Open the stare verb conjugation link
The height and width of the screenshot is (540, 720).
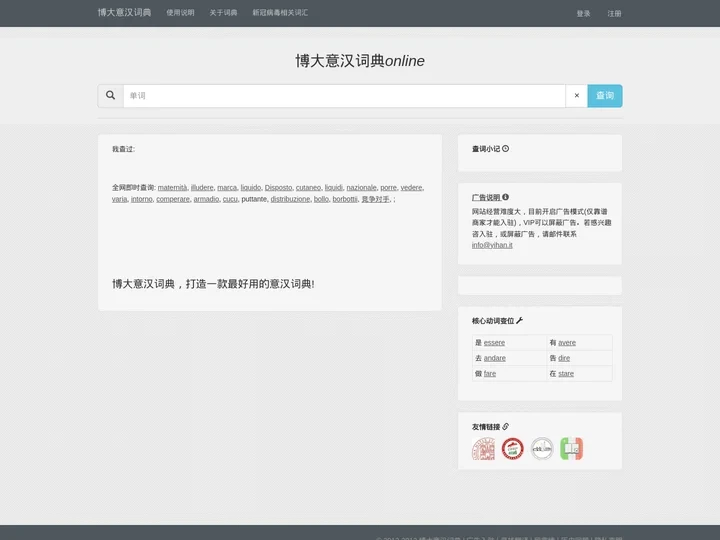click(x=566, y=374)
